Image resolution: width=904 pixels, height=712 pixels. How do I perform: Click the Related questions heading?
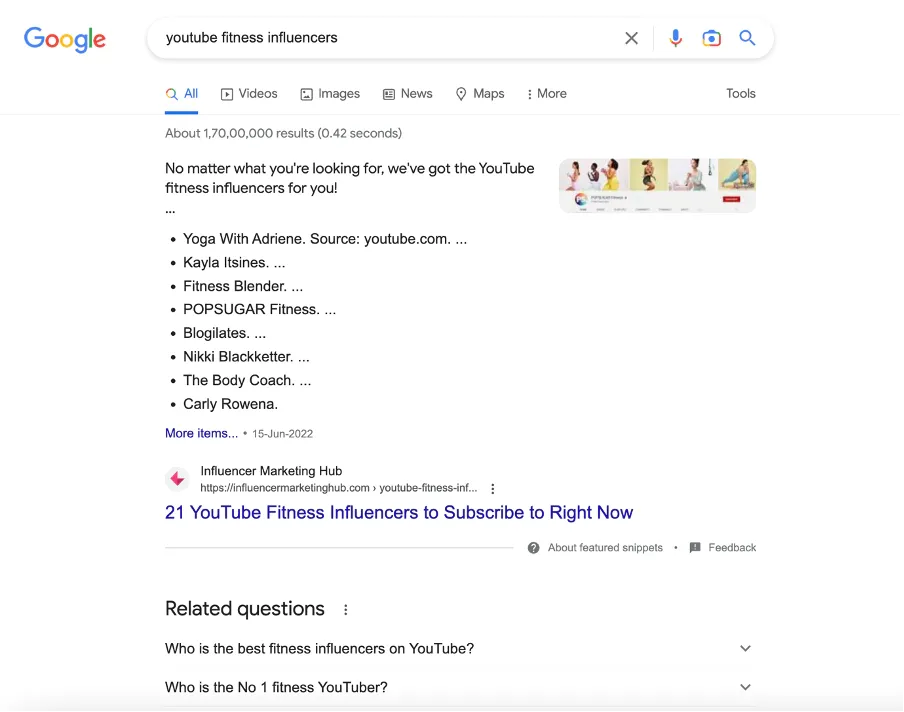coord(244,609)
